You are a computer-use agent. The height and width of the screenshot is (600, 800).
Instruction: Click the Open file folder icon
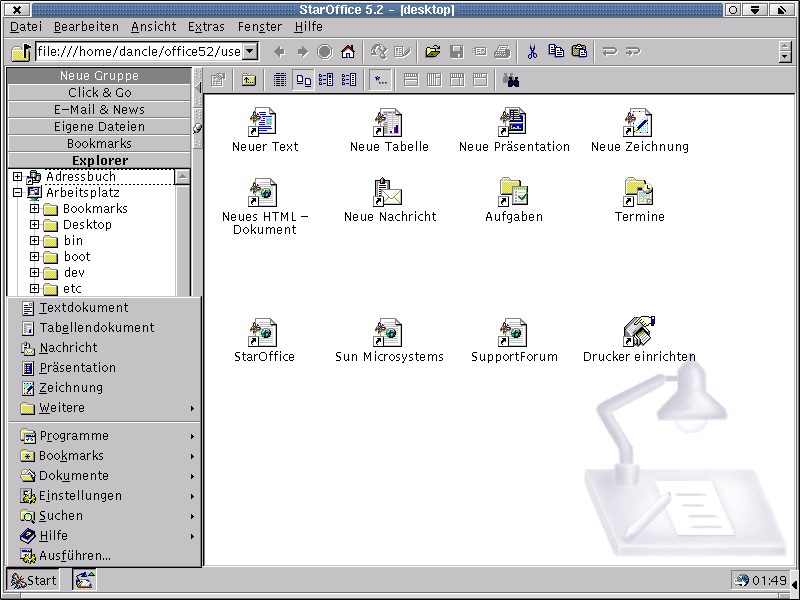(x=433, y=52)
